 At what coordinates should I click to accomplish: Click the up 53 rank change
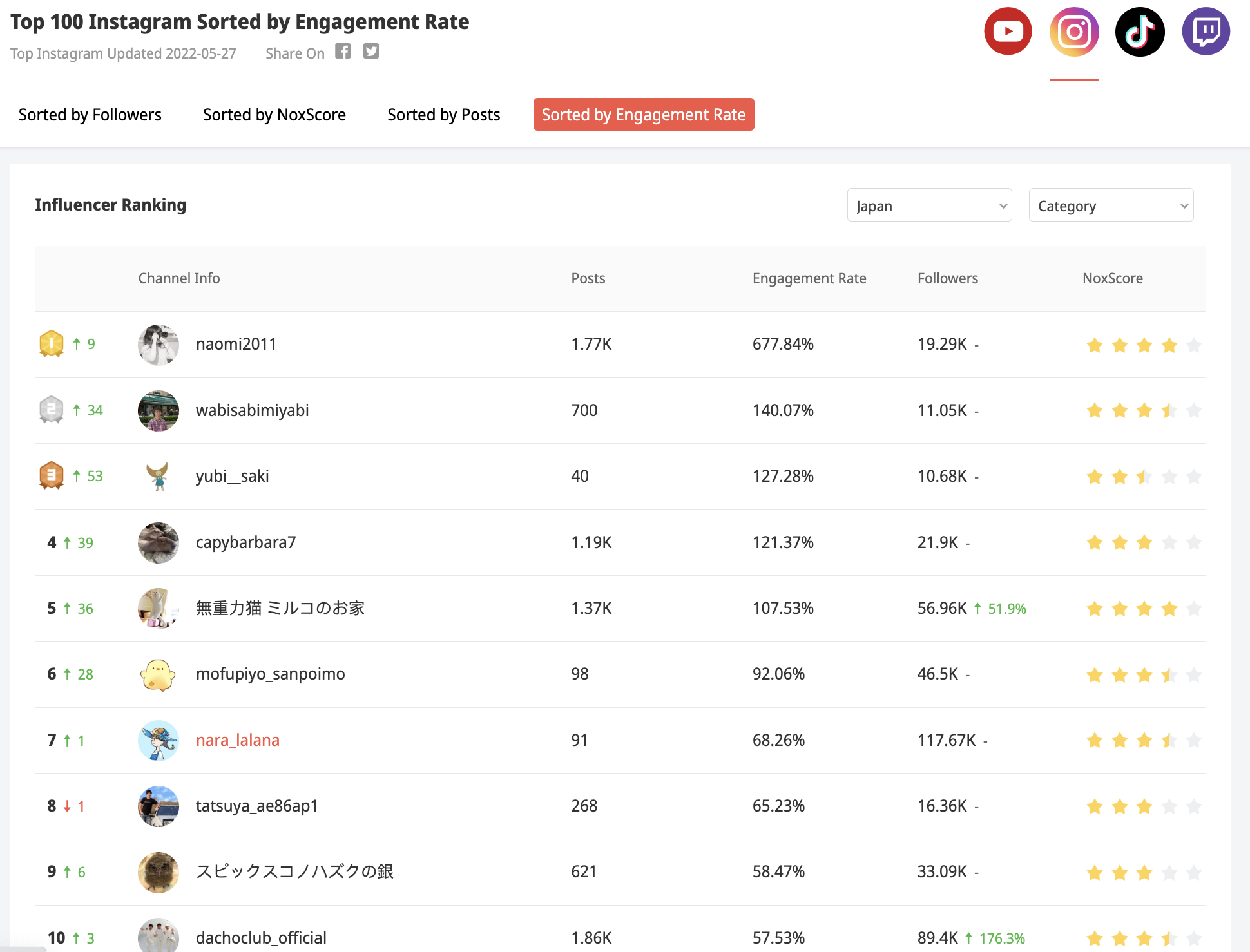pyautogui.click(x=88, y=476)
